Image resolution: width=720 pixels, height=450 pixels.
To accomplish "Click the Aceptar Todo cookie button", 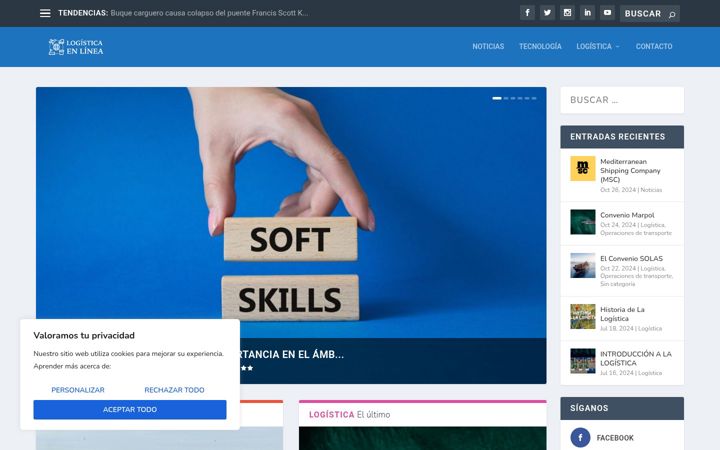I will coord(130,410).
